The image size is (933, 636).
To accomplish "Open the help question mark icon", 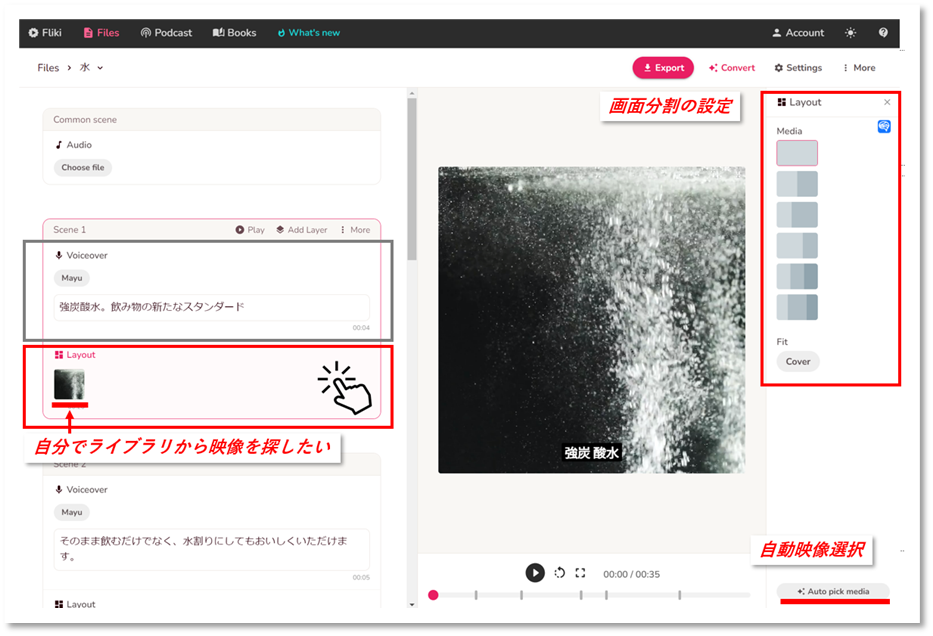I will pos(883,33).
